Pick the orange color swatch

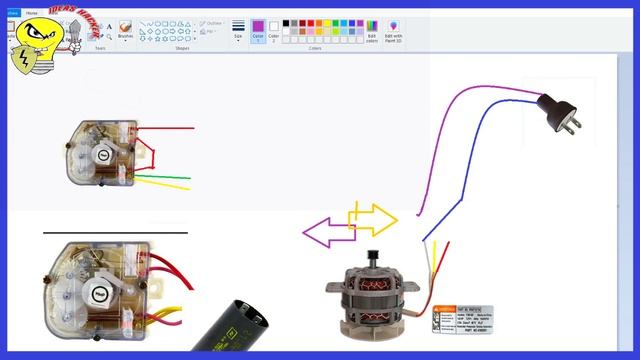coord(319,23)
